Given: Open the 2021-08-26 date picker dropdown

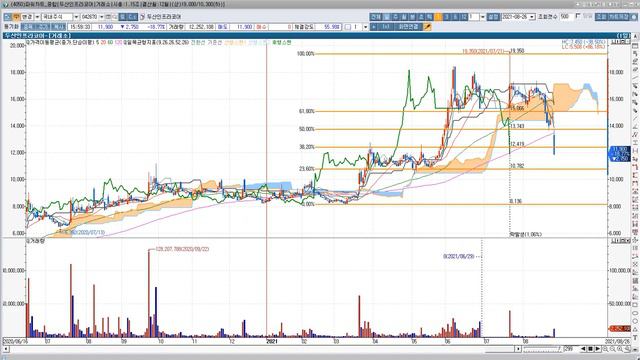Looking at the screenshot, I should point(532,17).
